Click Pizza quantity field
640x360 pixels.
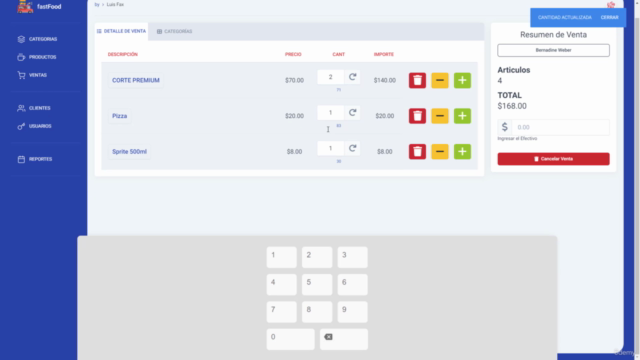[x=331, y=113]
